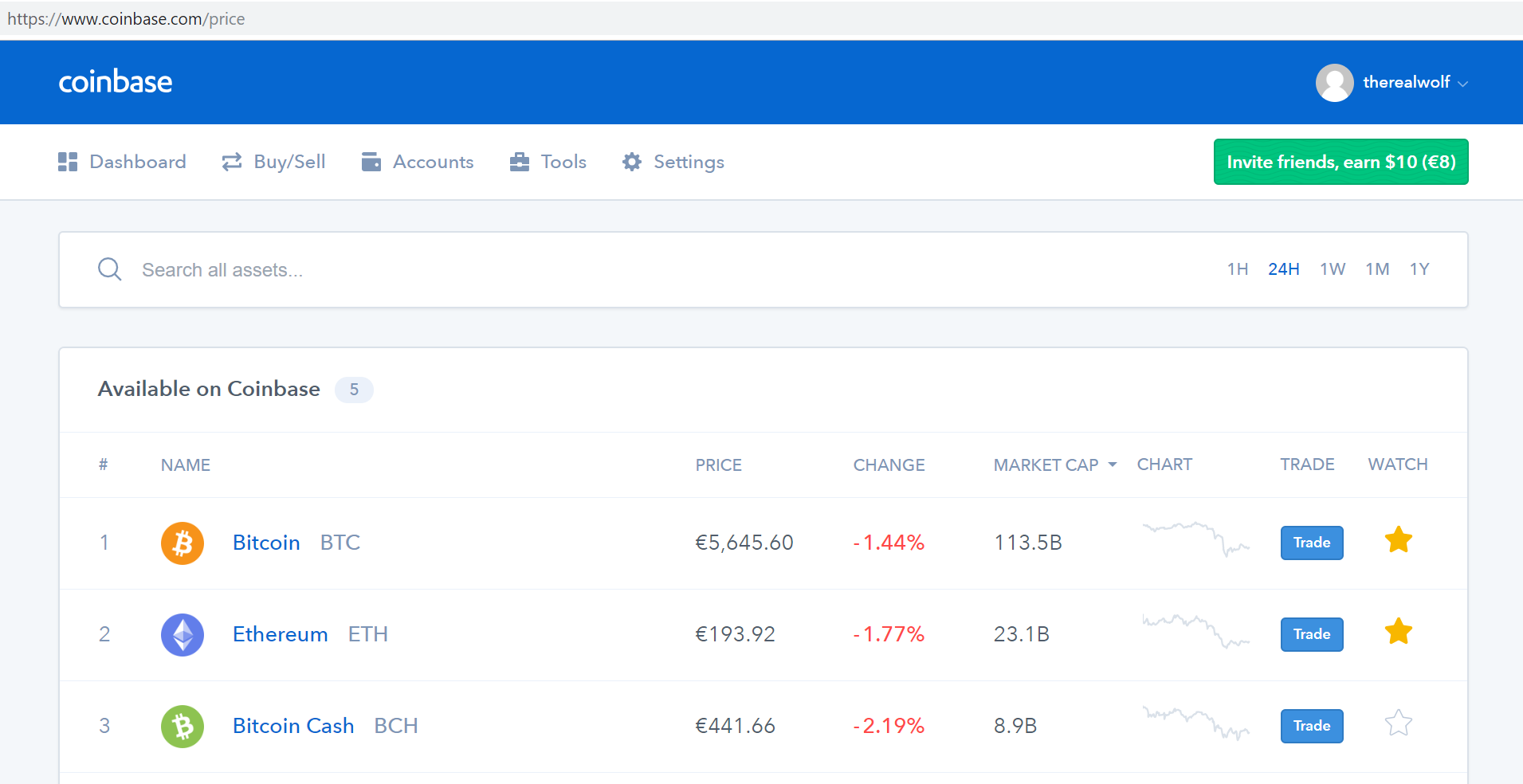Click the MARKET CAP sort arrow

[1113, 465]
